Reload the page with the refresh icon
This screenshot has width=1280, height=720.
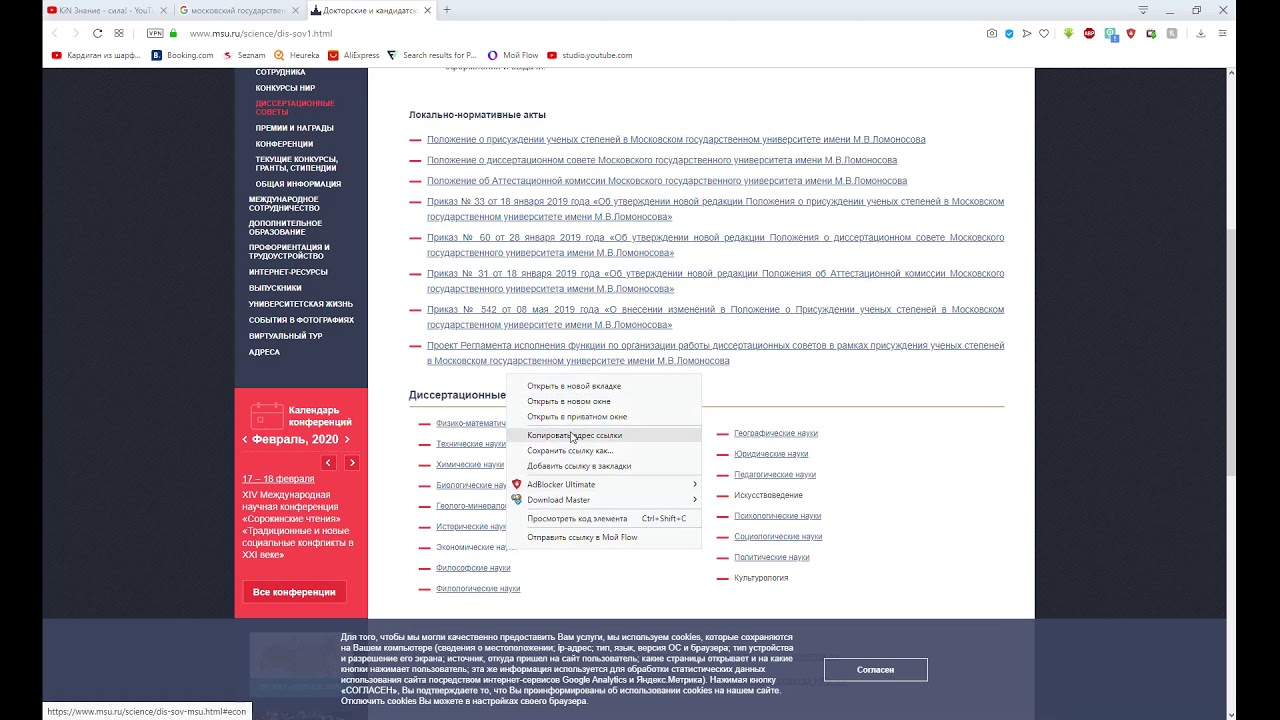click(x=97, y=33)
